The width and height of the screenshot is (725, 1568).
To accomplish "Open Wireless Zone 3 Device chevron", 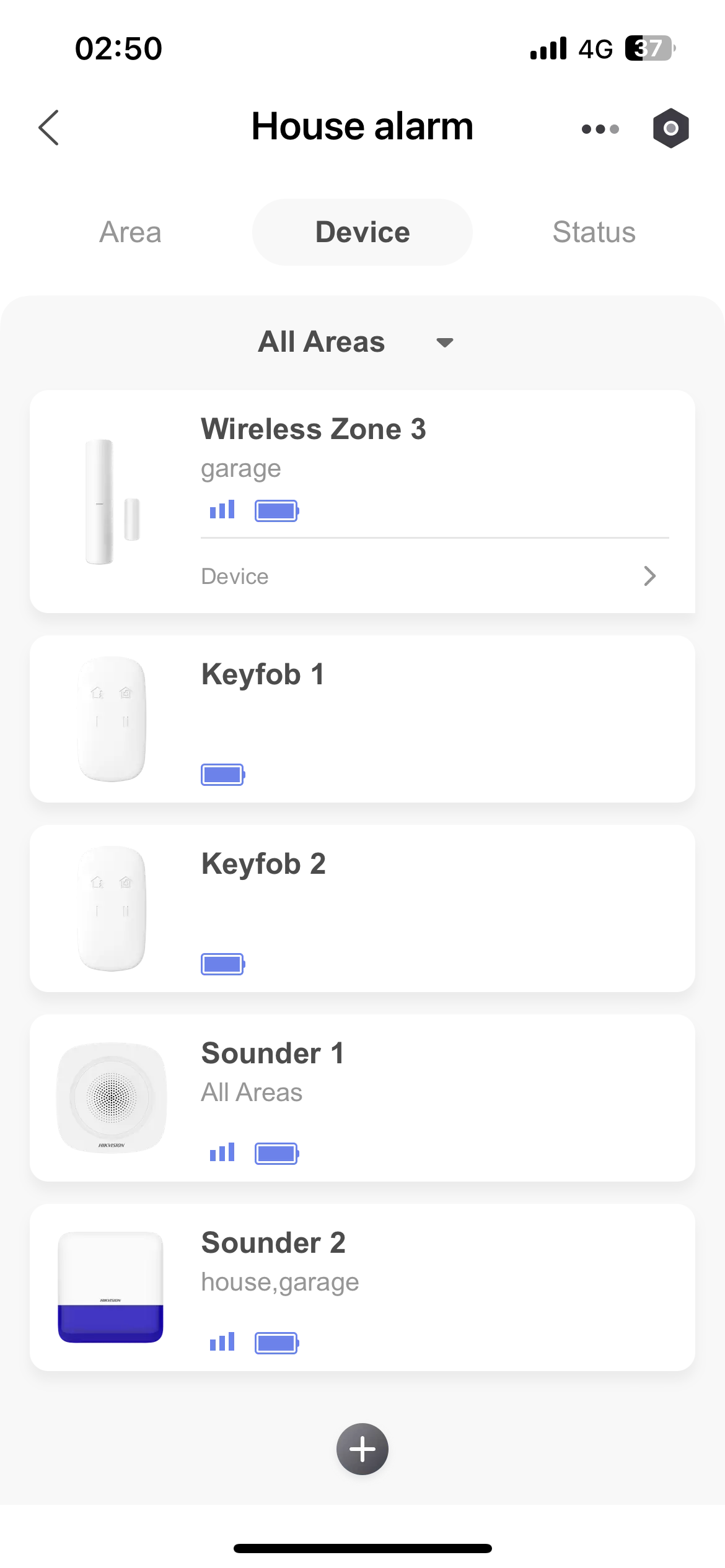I will pyautogui.click(x=649, y=576).
